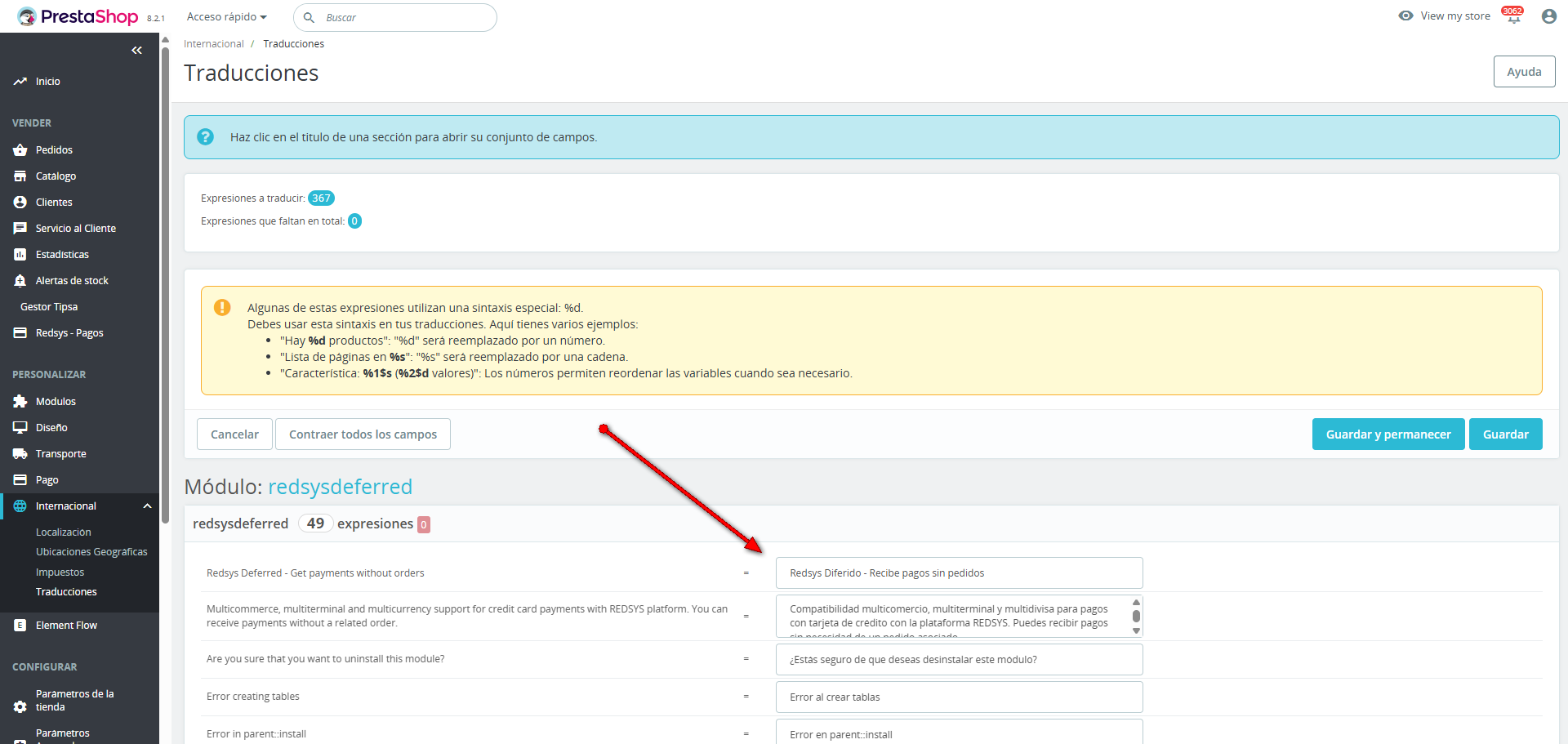Click the Cancelar button
The width and height of the screenshot is (1568, 744).
click(234, 434)
